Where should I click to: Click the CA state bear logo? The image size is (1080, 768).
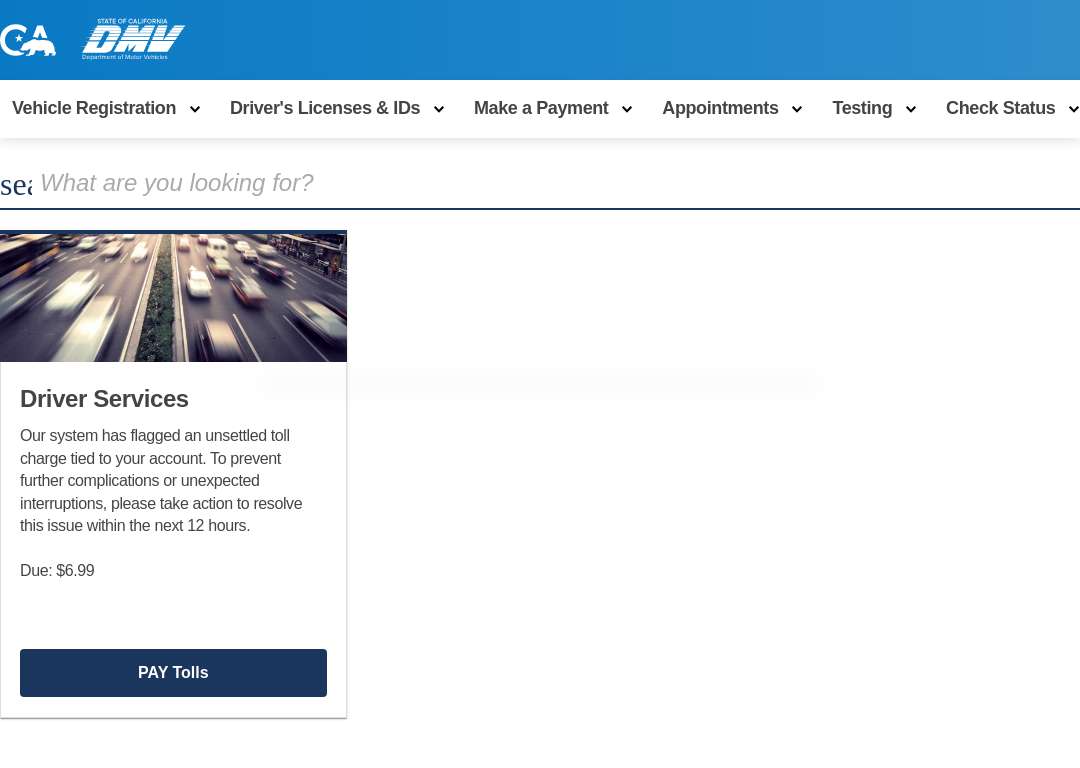28,40
